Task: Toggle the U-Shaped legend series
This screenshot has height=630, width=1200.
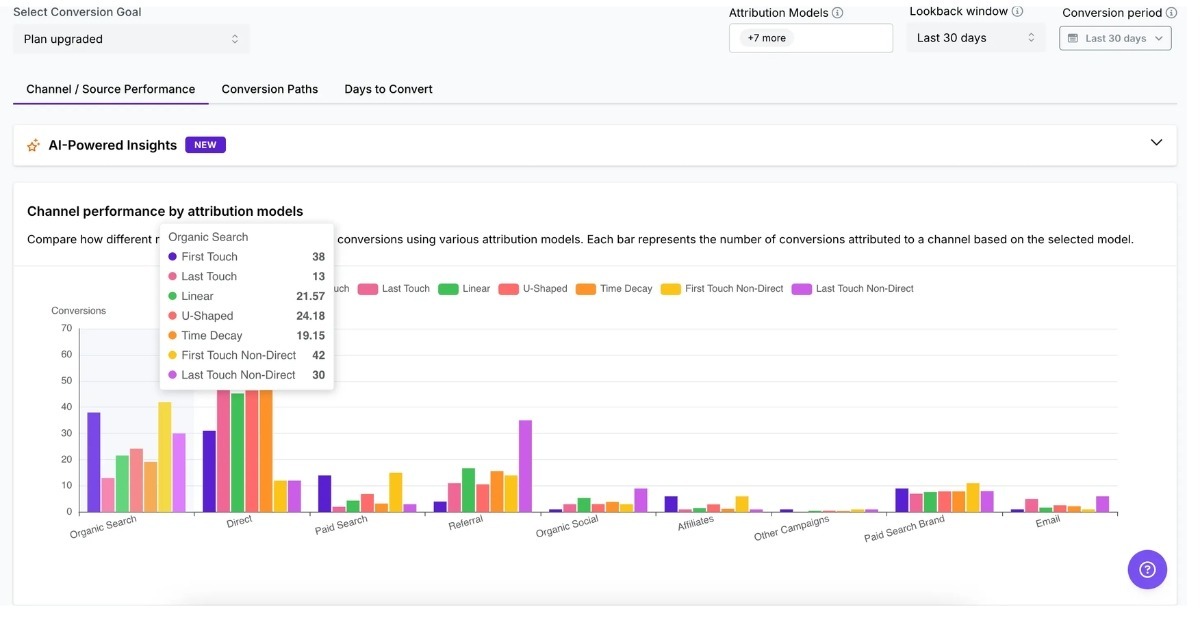Action: point(533,289)
